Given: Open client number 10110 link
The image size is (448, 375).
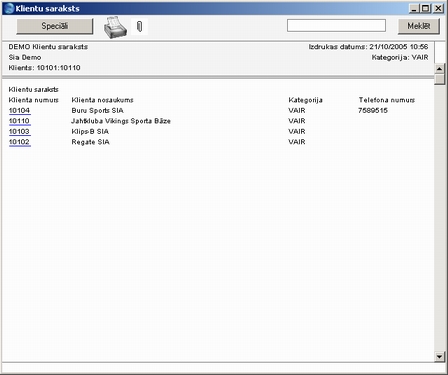Looking at the screenshot, I should (19, 121).
